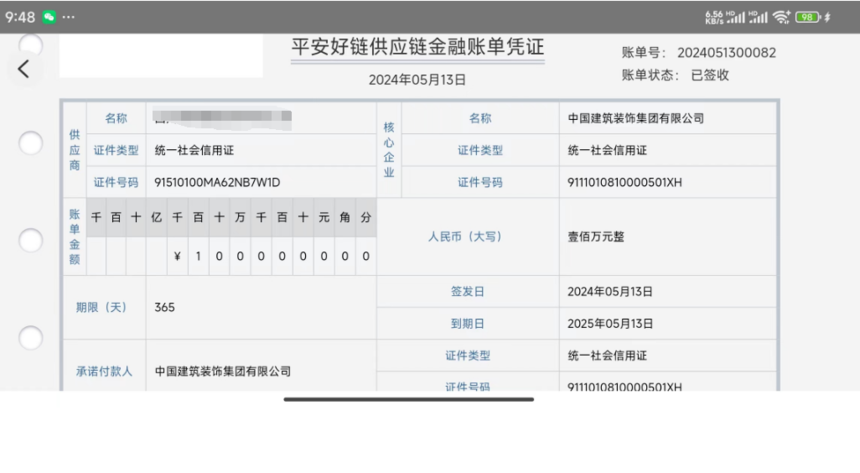Select the promised payer 中国建筑装饰集团有限公司
This screenshot has width=860, height=473.
(223, 371)
